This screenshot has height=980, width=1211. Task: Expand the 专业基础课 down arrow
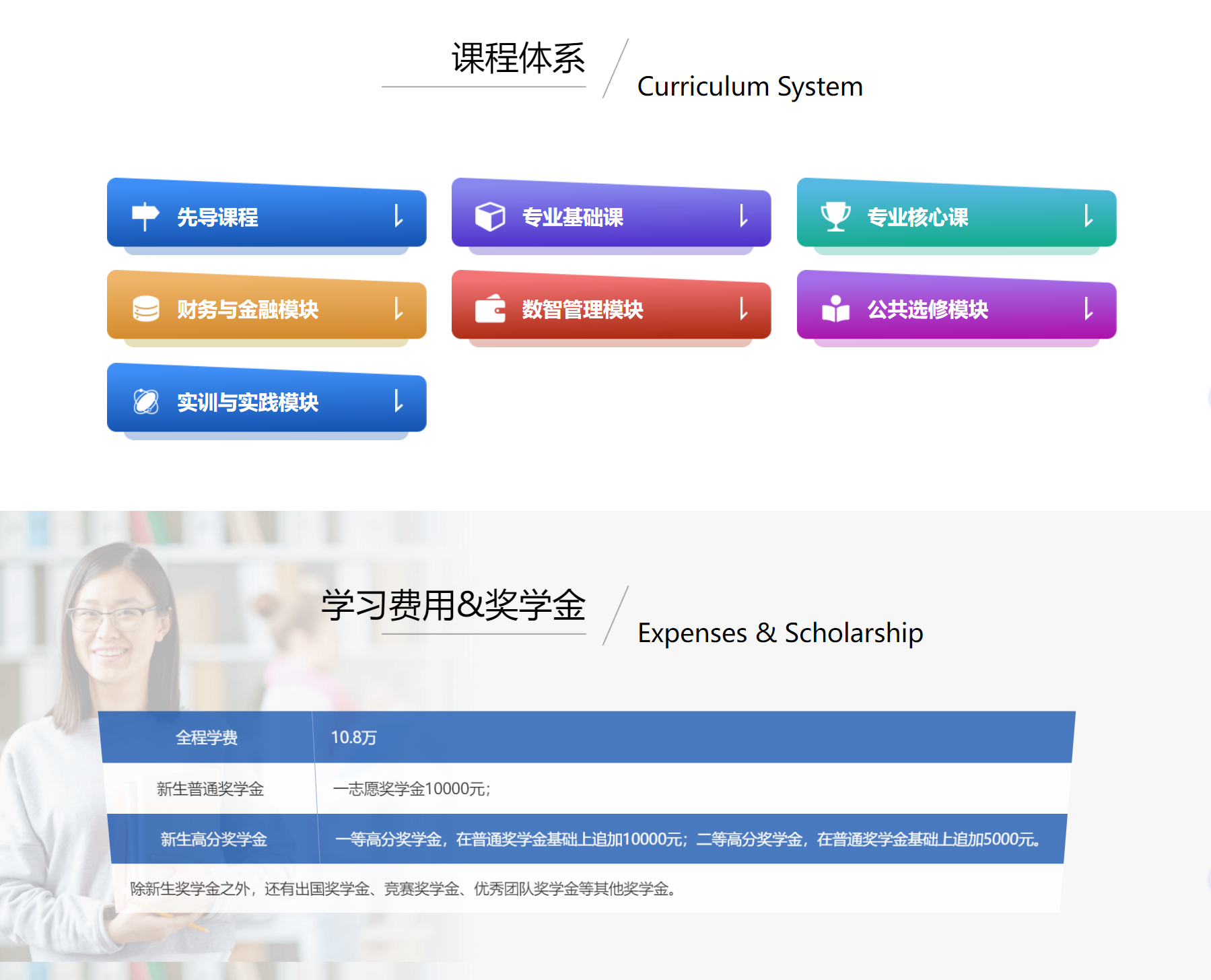coord(743,215)
